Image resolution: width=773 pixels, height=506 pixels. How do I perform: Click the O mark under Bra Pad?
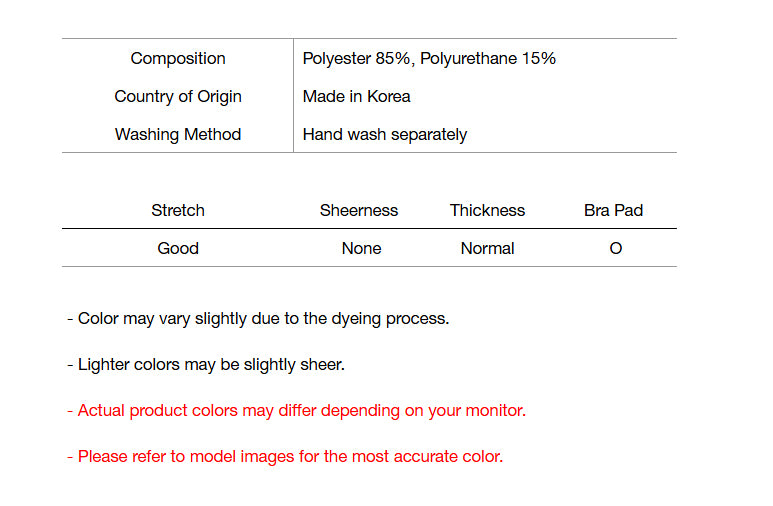coord(615,248)
